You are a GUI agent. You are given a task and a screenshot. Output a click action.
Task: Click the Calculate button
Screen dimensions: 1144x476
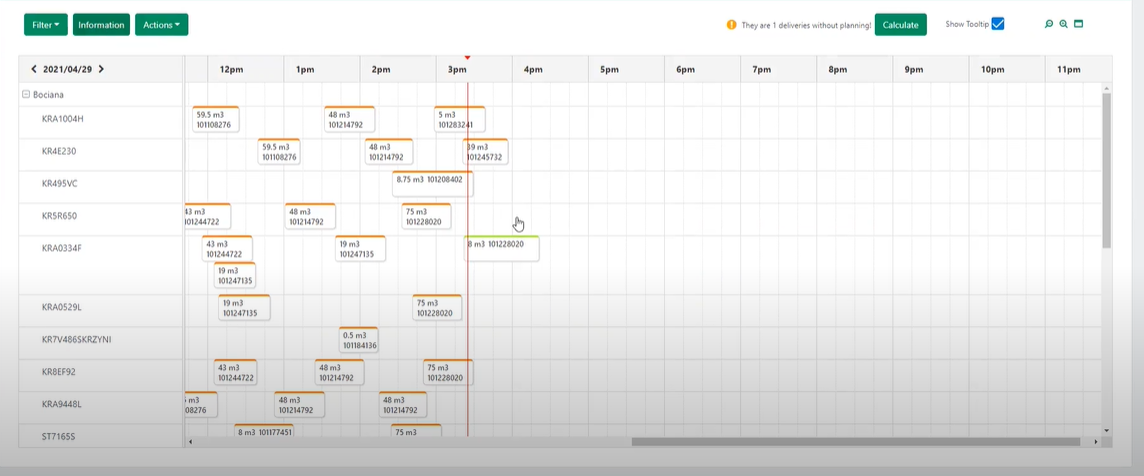900,25
